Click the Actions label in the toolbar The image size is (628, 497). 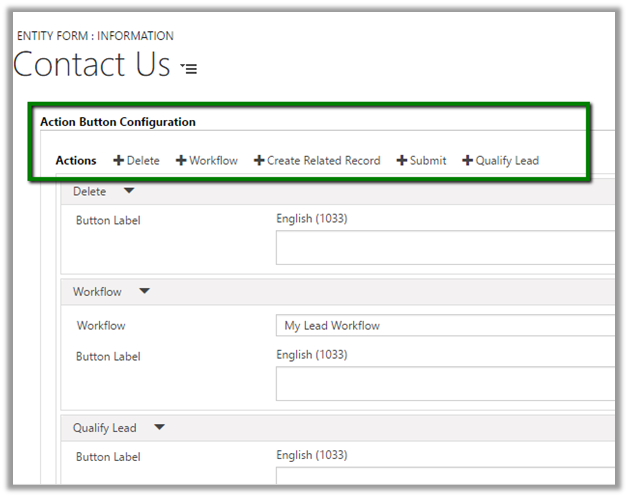(76, 160)
